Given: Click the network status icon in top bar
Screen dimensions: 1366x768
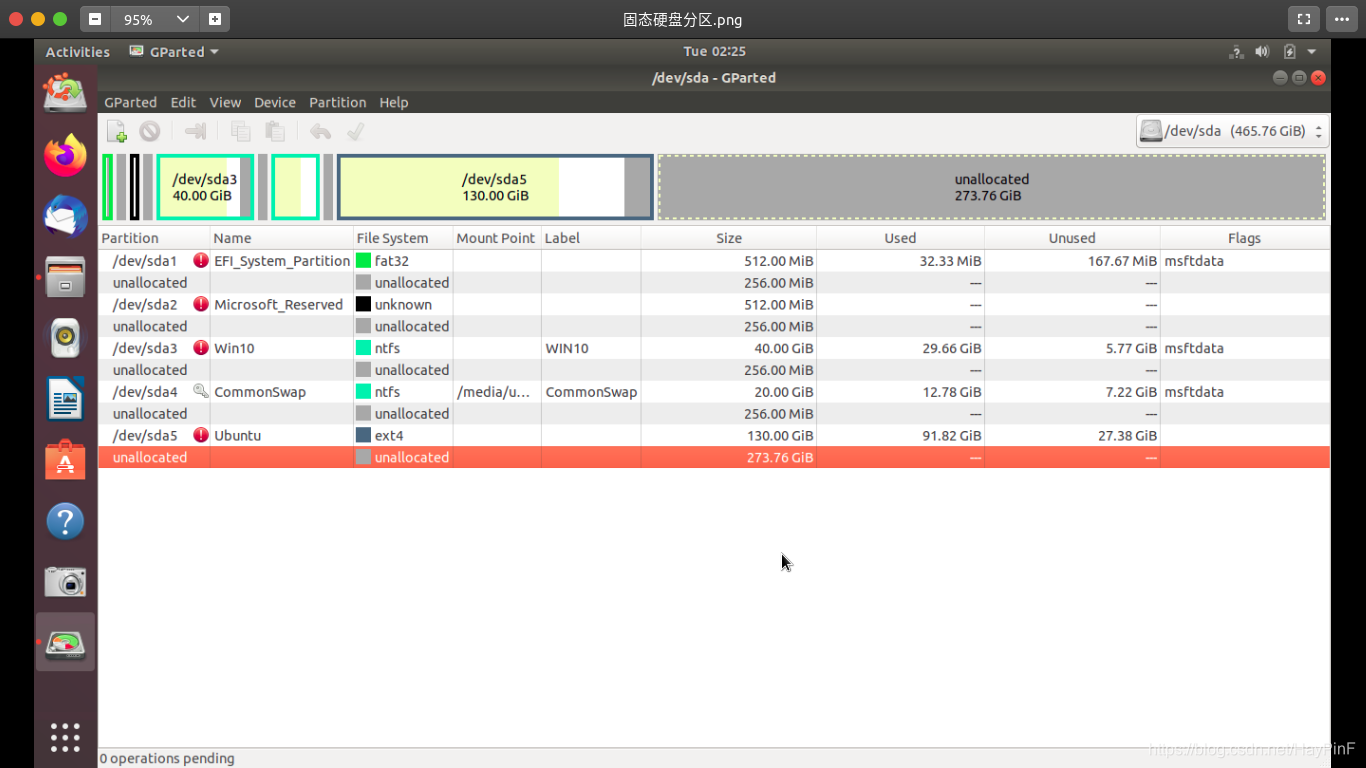Looking at the screenshot, I should pos(1236,52).
